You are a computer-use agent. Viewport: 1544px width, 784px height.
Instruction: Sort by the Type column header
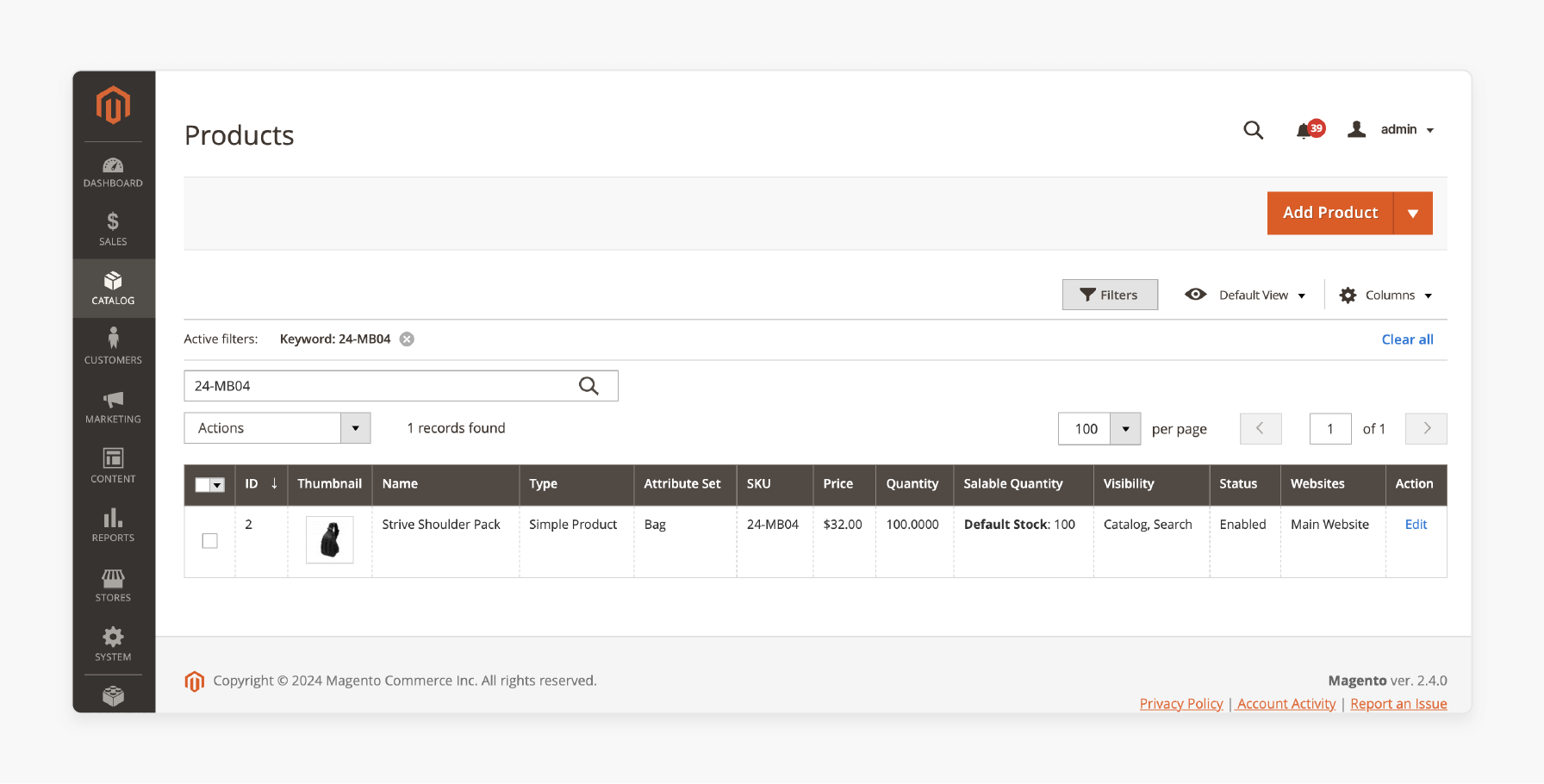pos(576,484)
